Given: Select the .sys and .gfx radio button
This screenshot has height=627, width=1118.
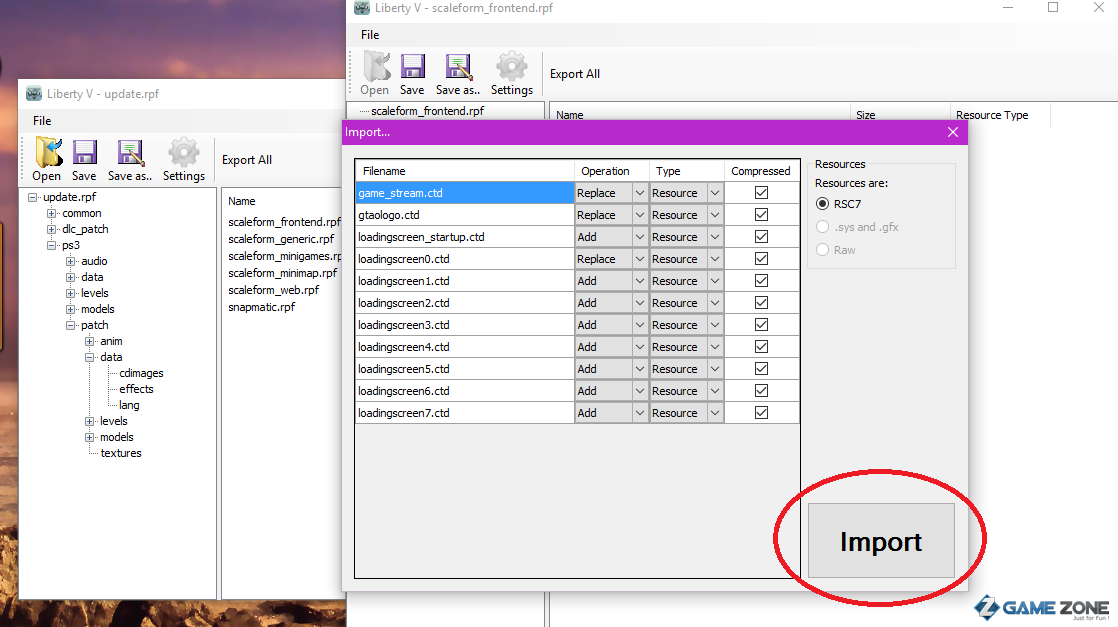Looking at the screenshot, I should (x=822, y=227).
